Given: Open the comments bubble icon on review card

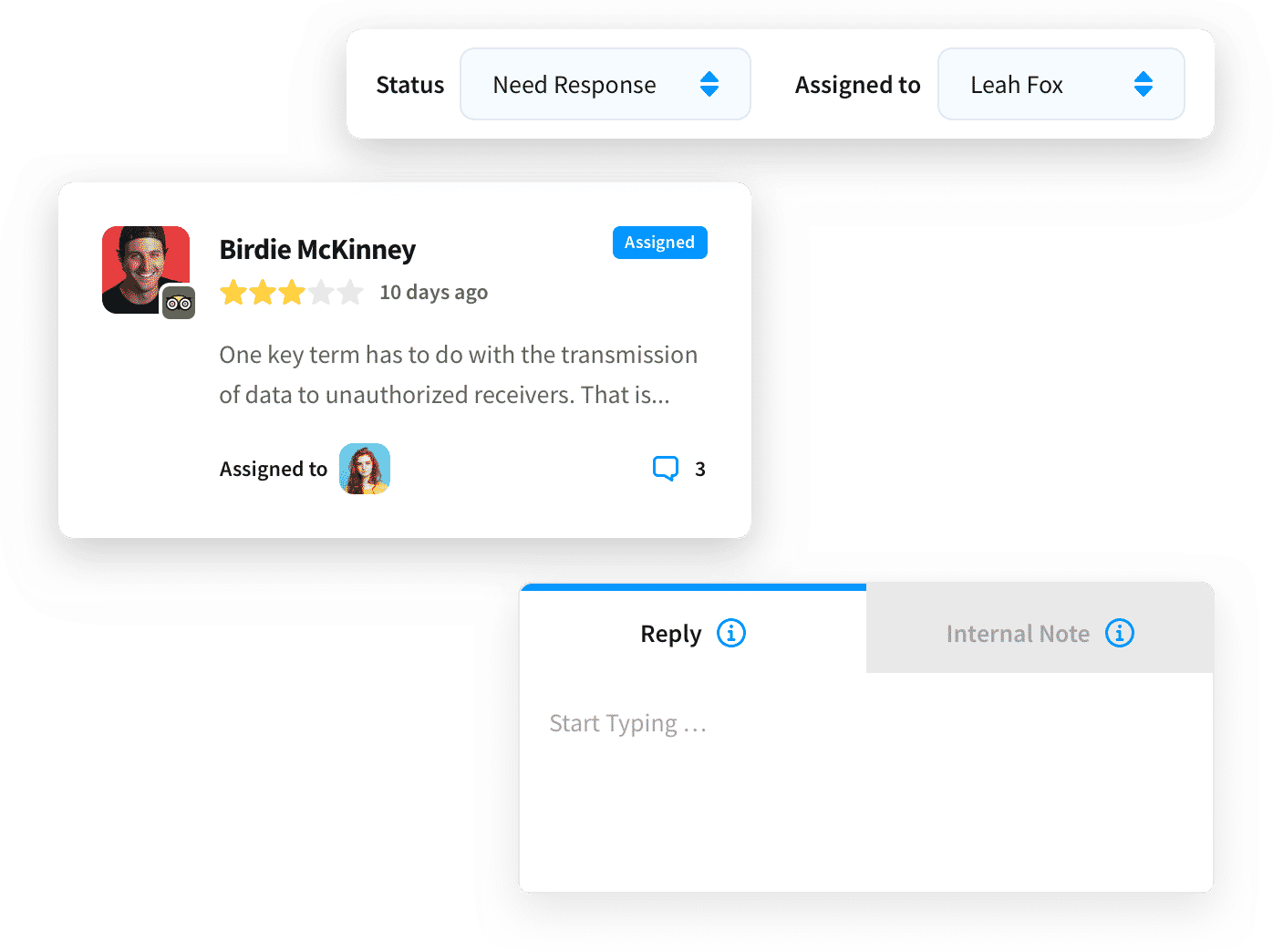Looking at the screenshot, I should pos(666,469).
